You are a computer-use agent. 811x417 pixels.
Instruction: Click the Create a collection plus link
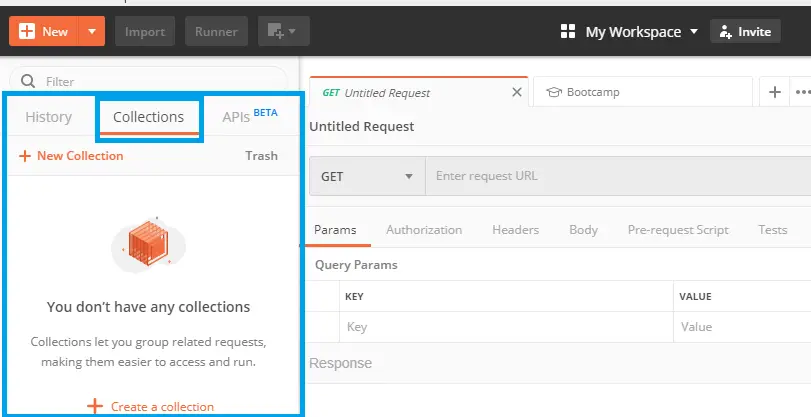click(150, 406)
